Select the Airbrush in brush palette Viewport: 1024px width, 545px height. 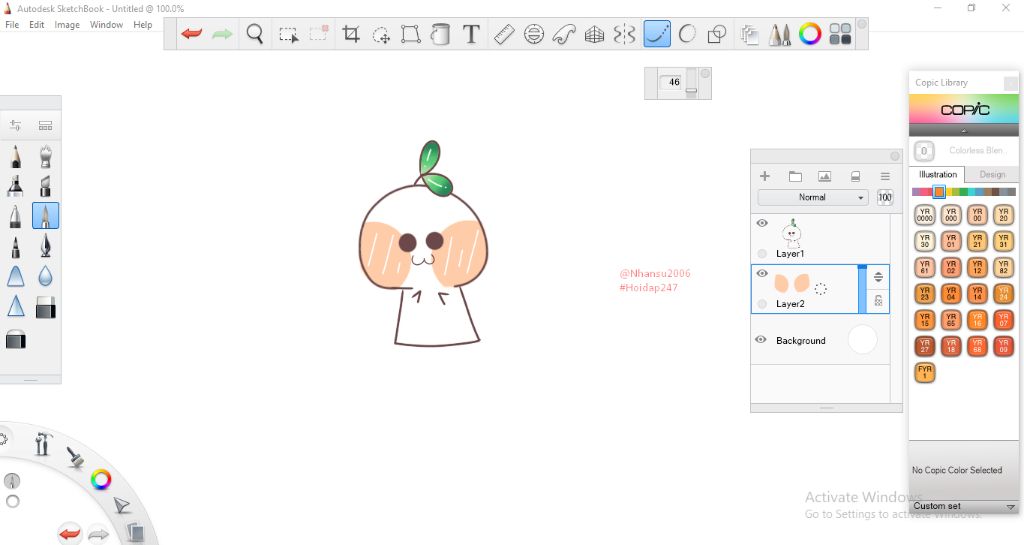point(45,157)
